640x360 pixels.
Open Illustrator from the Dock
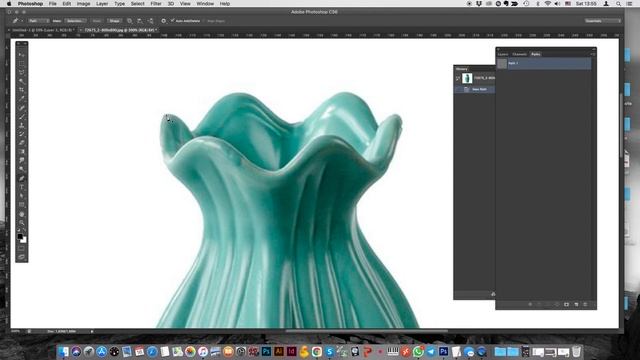pyautogui.click(x=279, y=351)
